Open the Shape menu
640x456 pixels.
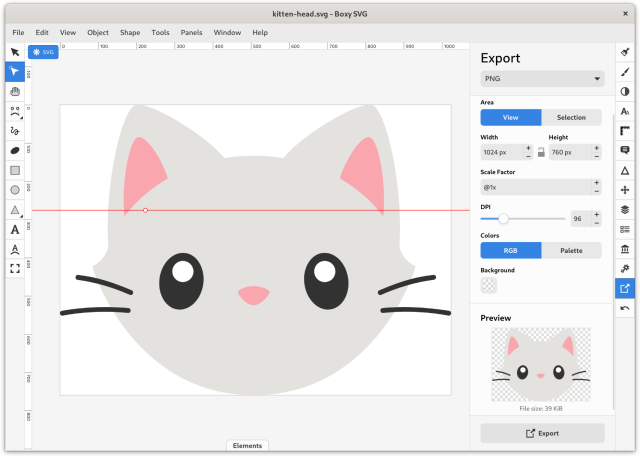[x=130, y=32]
